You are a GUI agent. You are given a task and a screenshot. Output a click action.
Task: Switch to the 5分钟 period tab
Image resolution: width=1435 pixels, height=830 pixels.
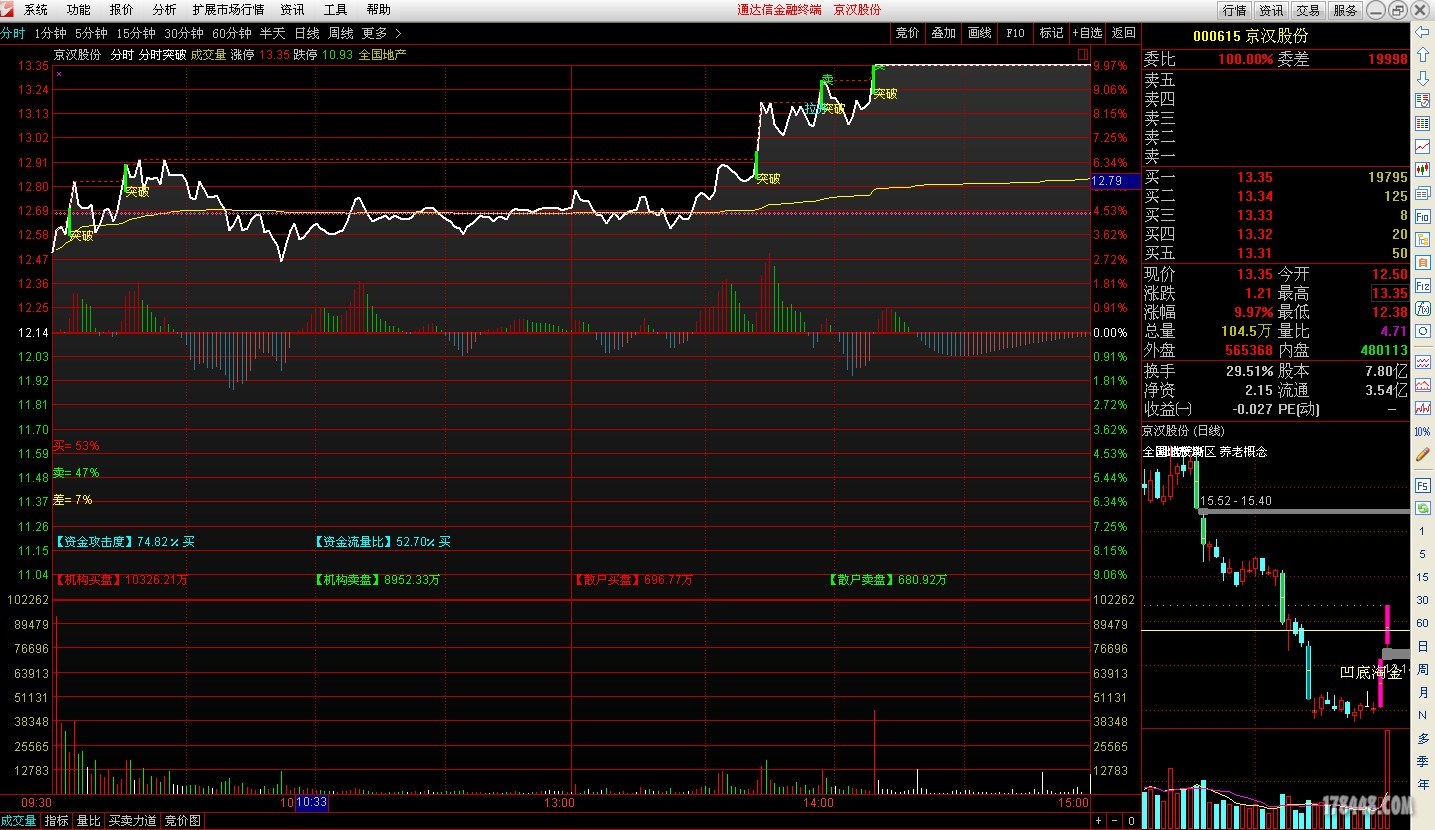pyautogui.click(x=92, y=33)
